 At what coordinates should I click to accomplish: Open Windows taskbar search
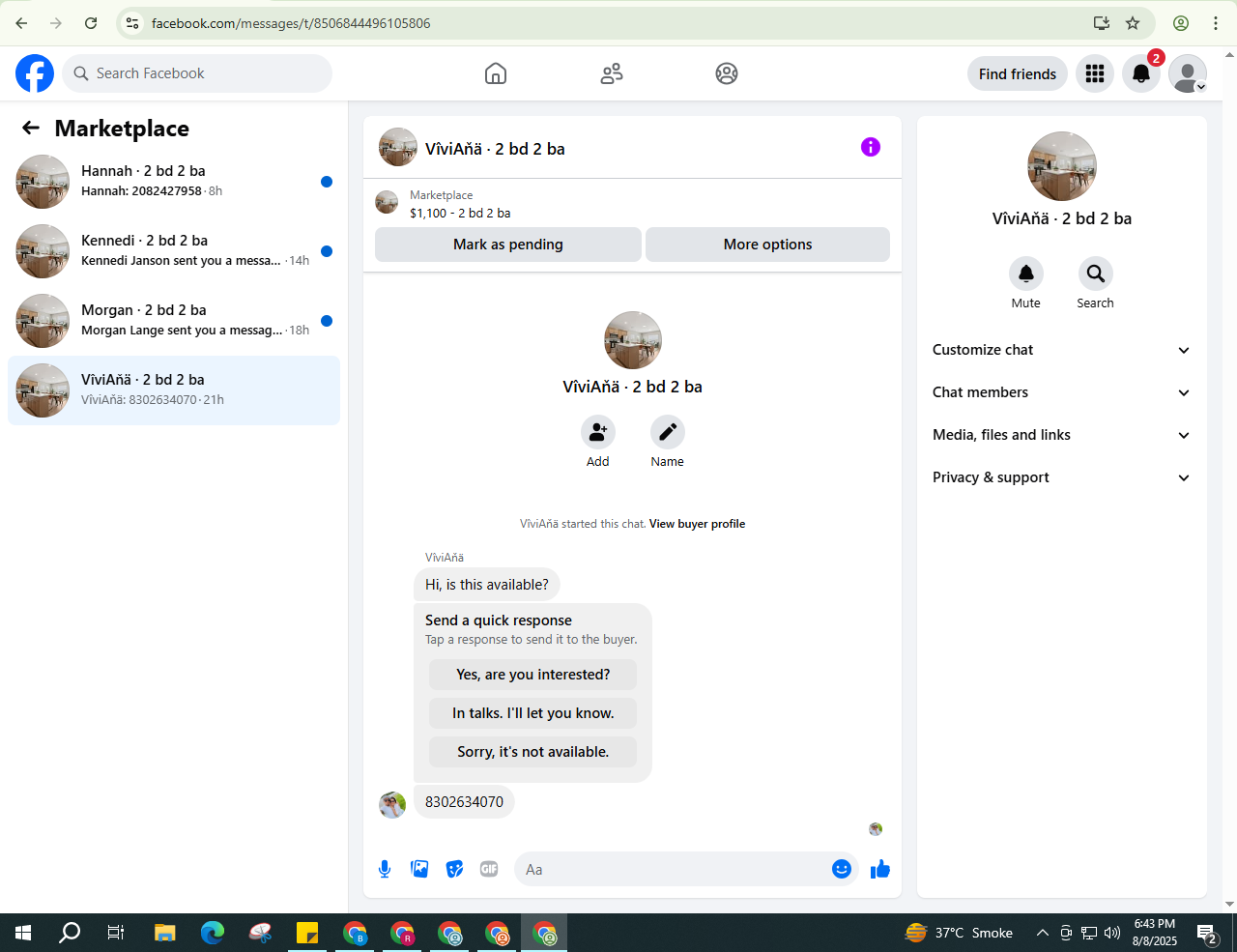tap(70, 933)
